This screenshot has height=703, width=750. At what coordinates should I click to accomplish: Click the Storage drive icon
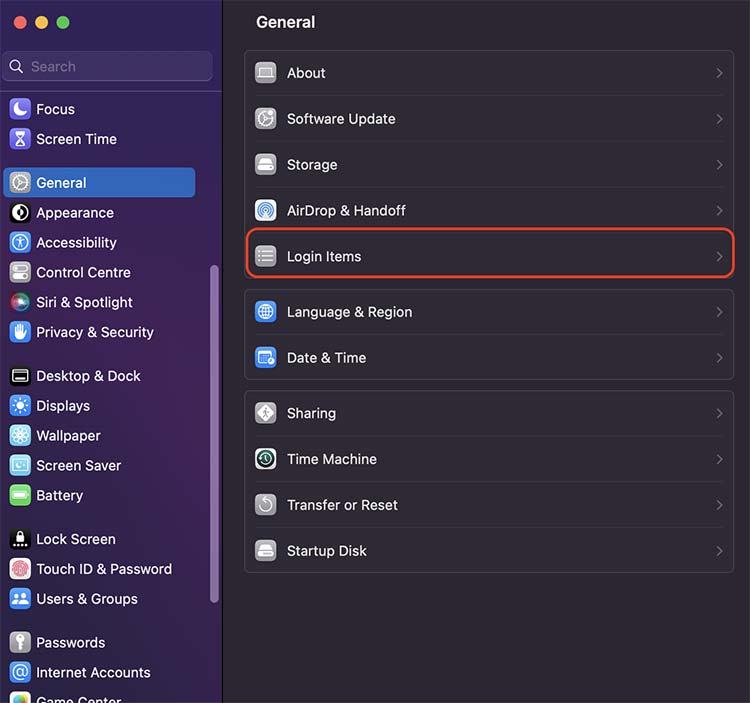pos(265,165)
